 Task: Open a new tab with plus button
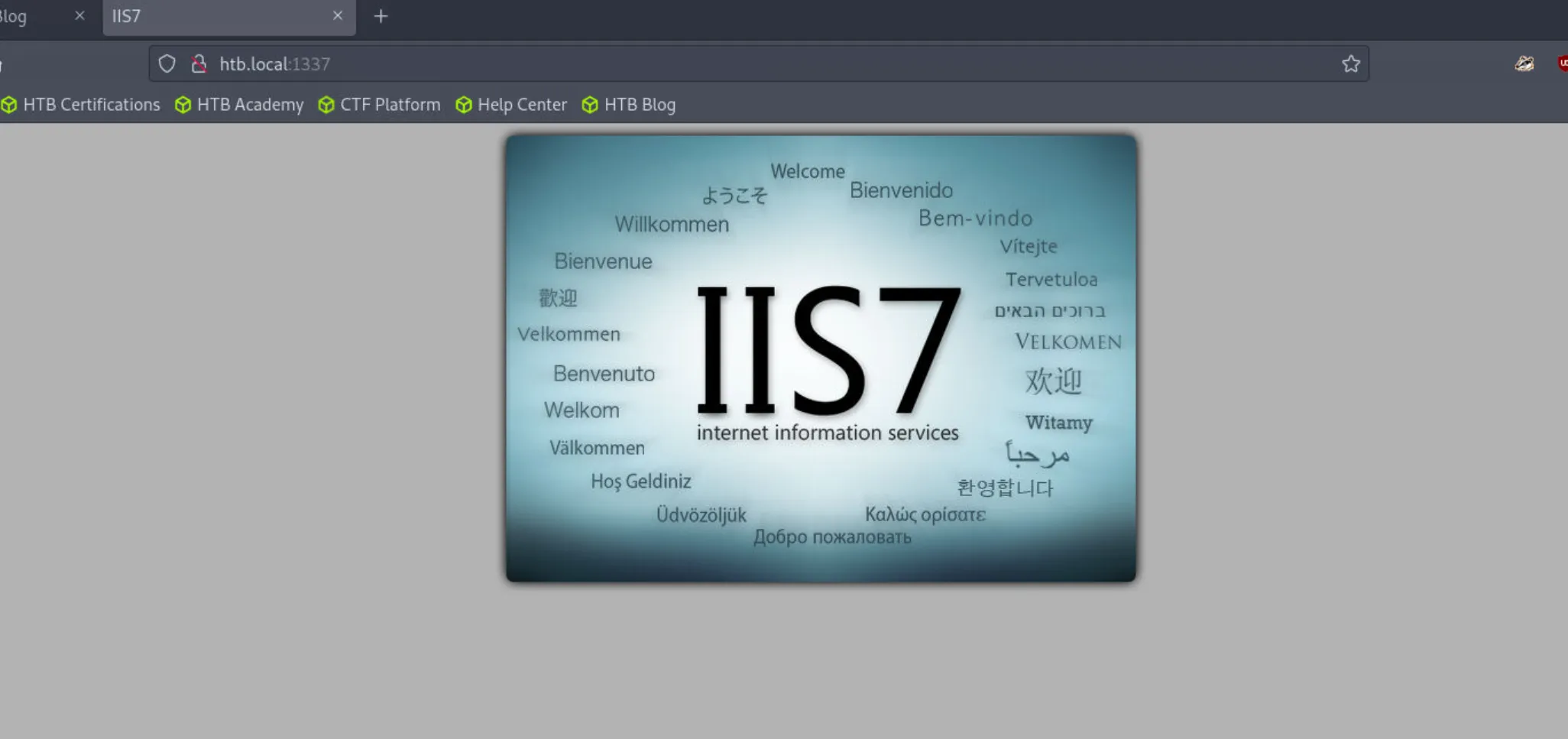point(381,16)
